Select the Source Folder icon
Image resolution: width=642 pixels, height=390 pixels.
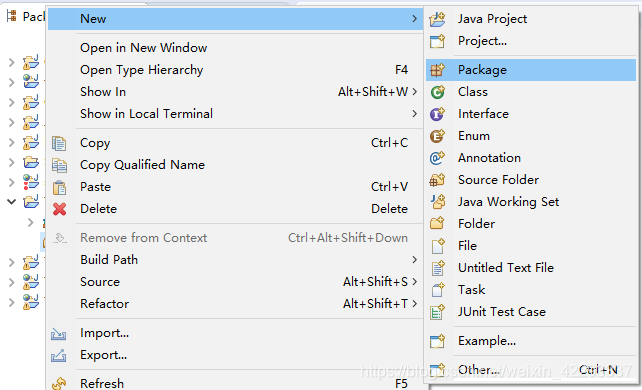[437, 180]
